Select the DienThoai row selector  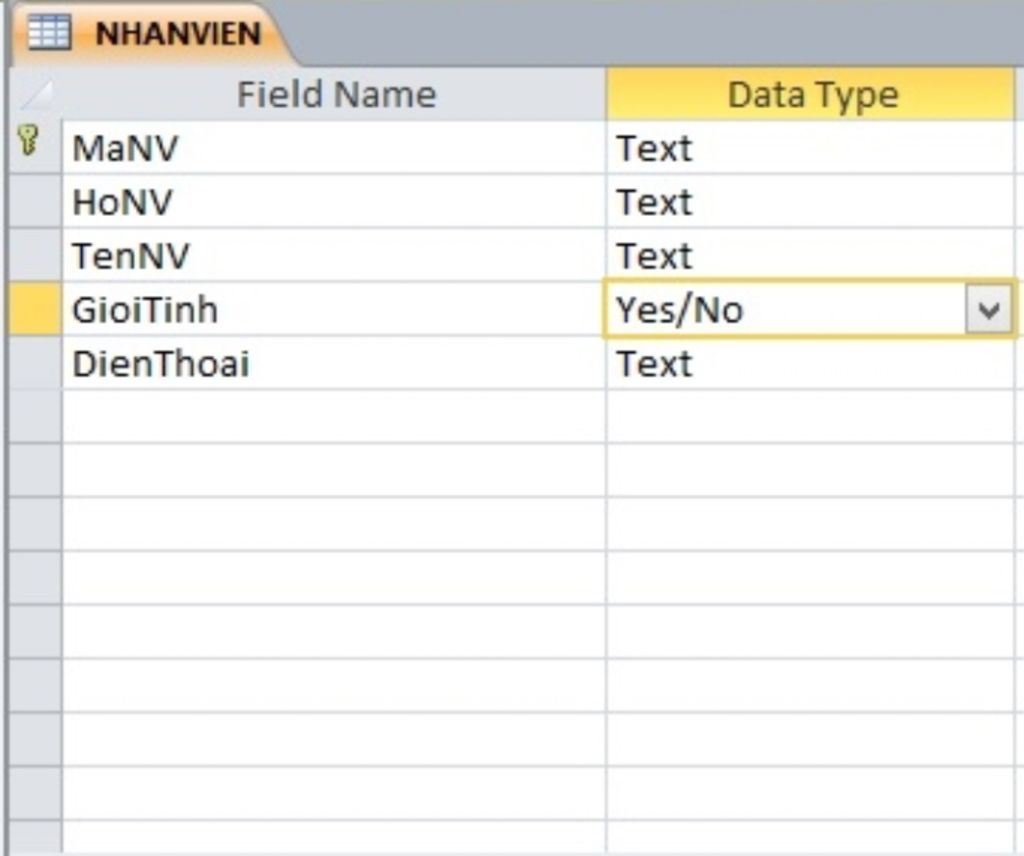point(36,364)
